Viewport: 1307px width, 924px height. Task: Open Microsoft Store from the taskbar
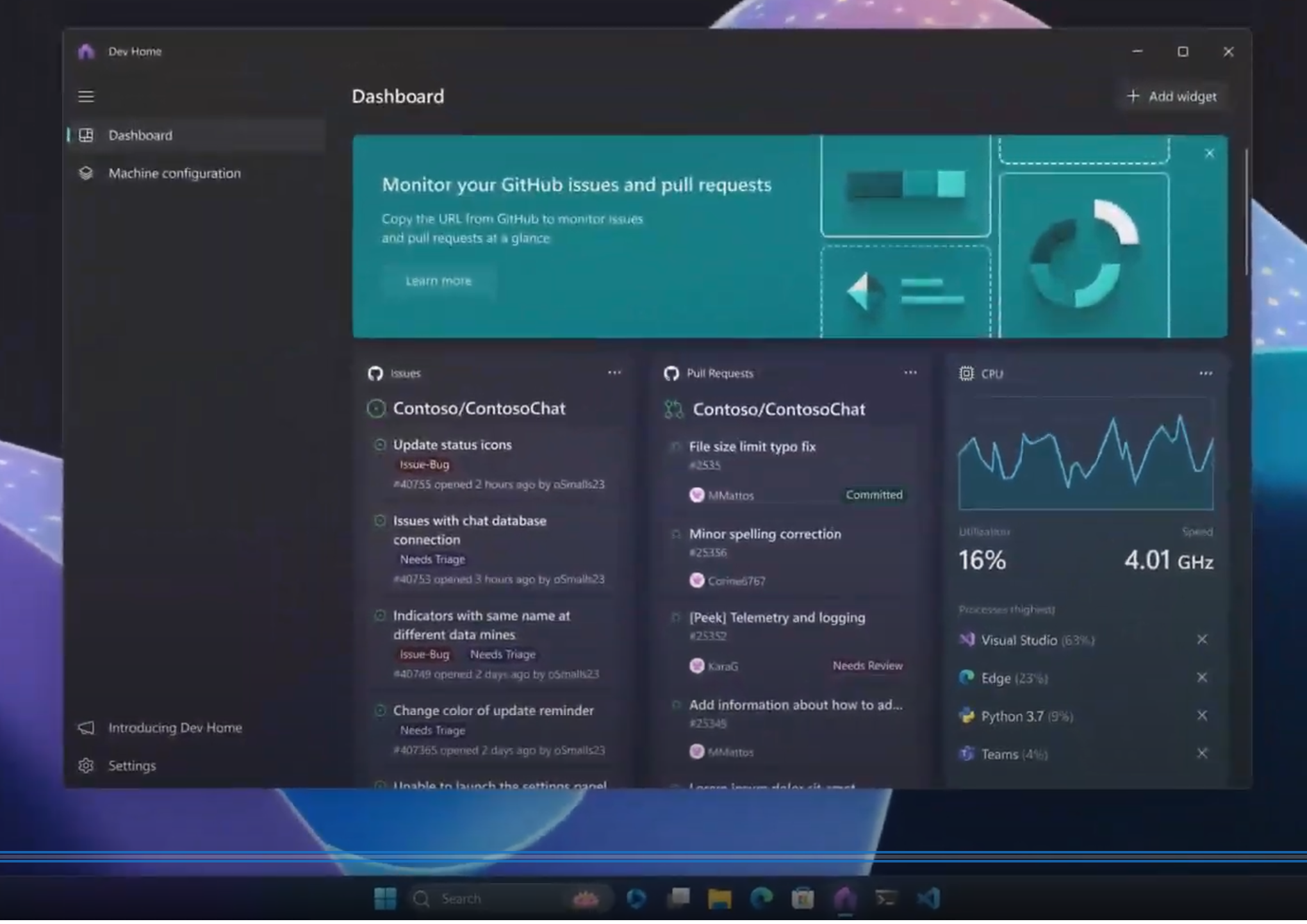[x=803, y=898]
